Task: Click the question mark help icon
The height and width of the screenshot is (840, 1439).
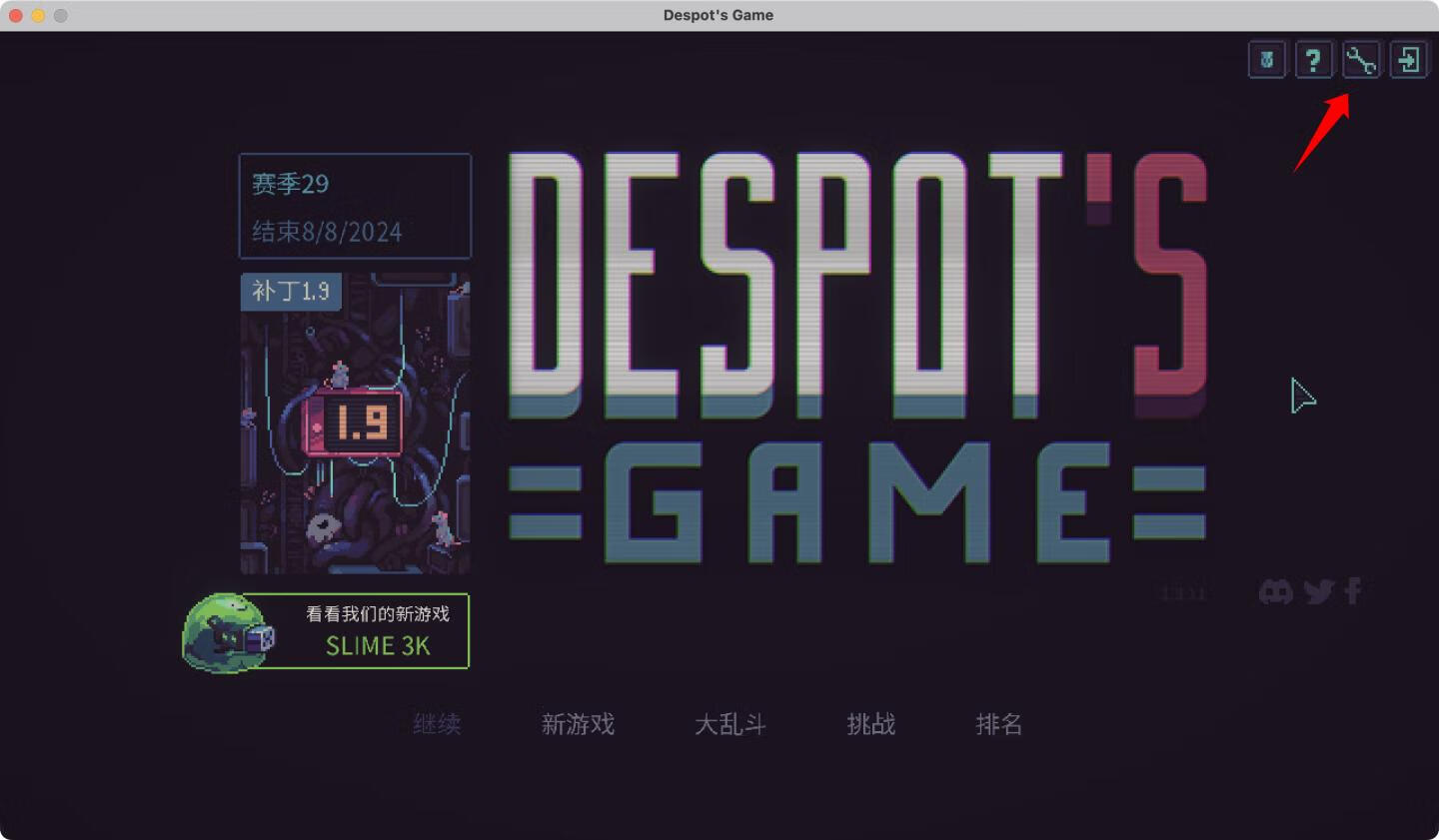Action: click(1313, 60)
